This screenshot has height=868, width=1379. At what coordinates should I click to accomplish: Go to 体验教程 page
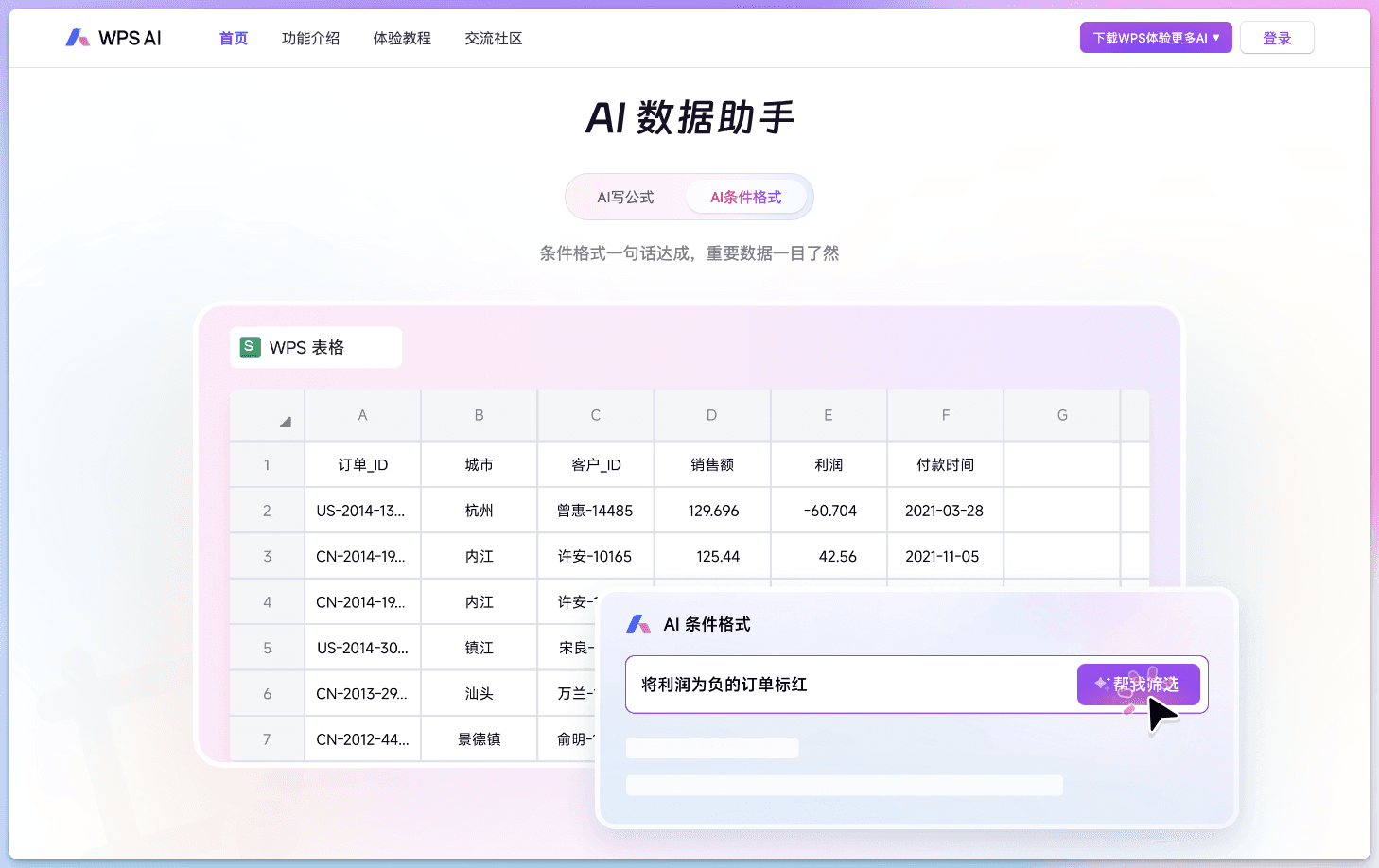click(402, 39)
